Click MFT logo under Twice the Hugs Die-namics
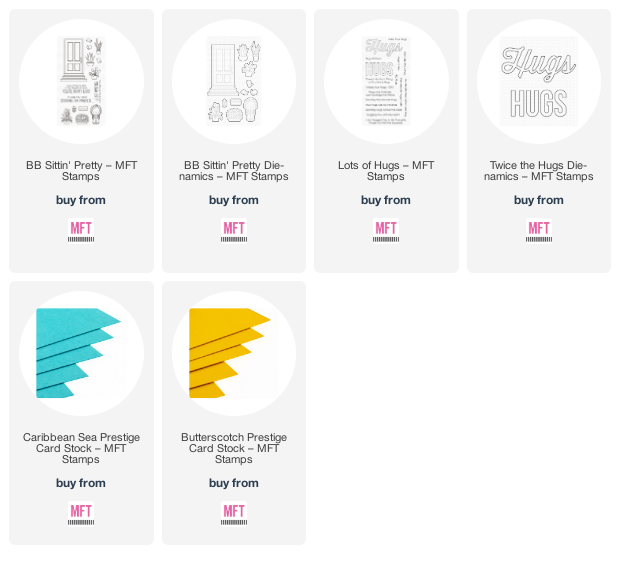620x565 pixels. pos(539,231)
